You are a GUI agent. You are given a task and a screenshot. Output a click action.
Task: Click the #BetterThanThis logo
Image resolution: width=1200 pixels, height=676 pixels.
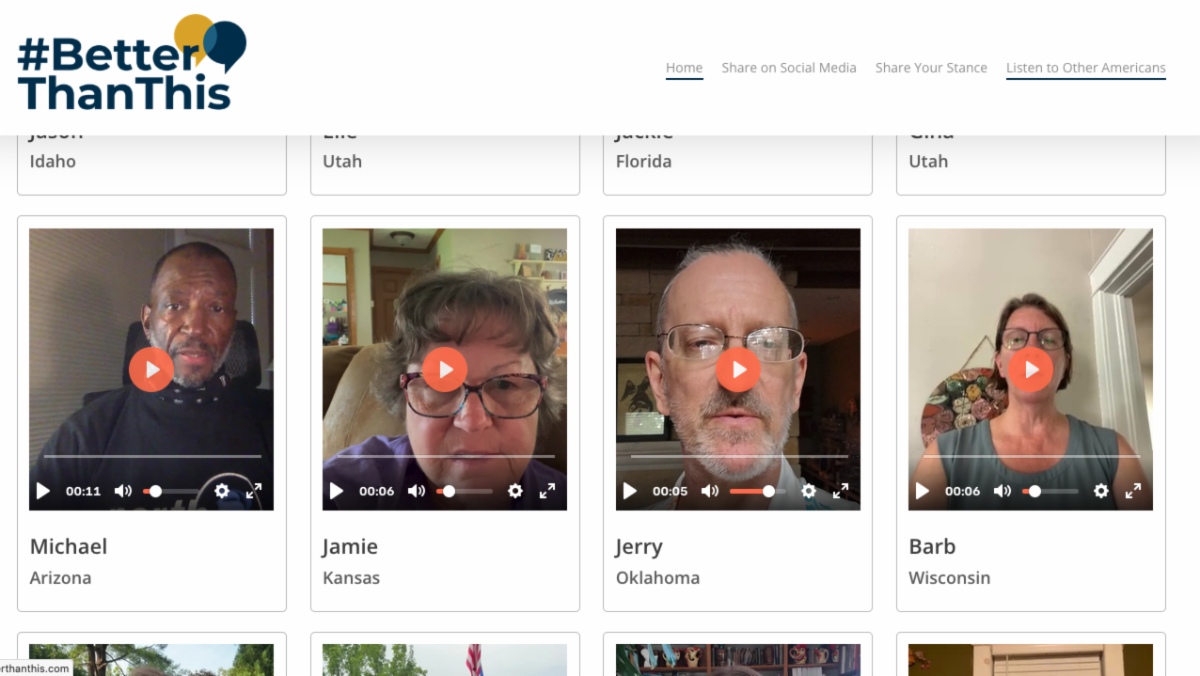[x=131, y=63]
